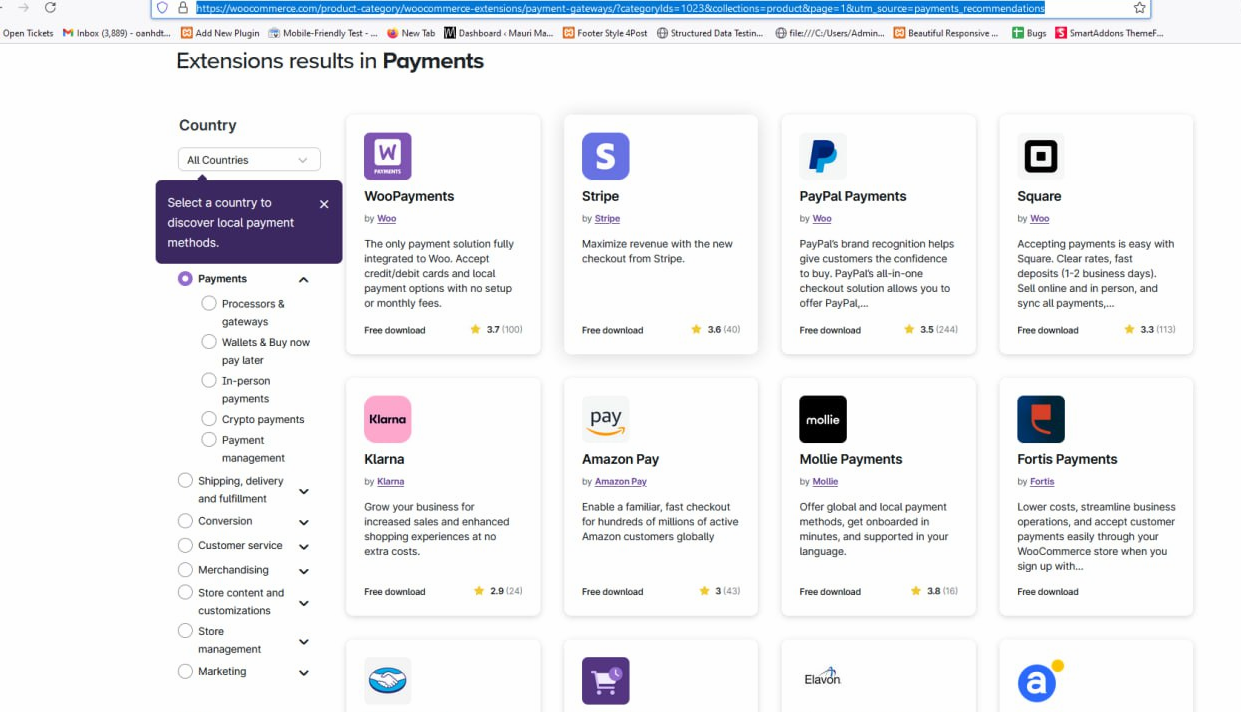
Task: Open the Add New Plugin bookmark
Action: 220,33
